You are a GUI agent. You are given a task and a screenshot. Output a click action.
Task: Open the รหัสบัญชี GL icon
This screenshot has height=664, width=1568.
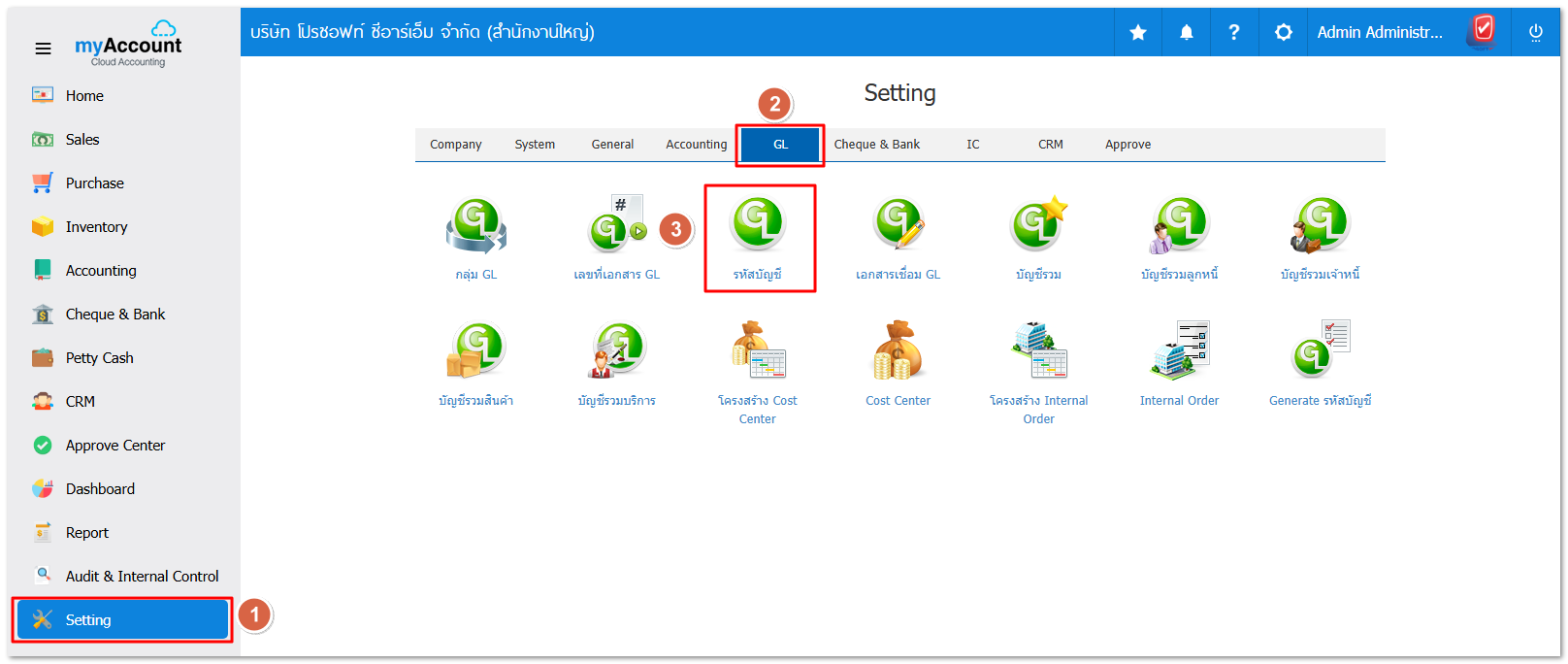[x=758, y=226]
